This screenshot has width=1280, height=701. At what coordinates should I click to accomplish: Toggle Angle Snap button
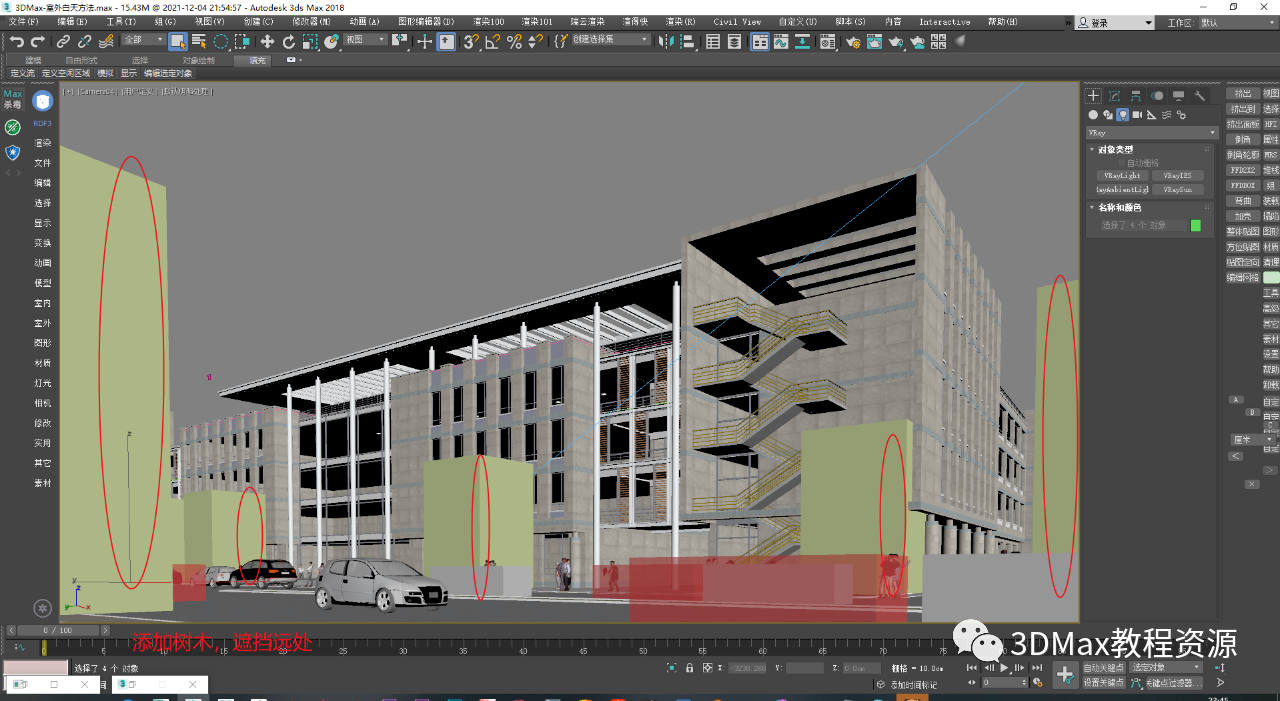coord(493,41)
